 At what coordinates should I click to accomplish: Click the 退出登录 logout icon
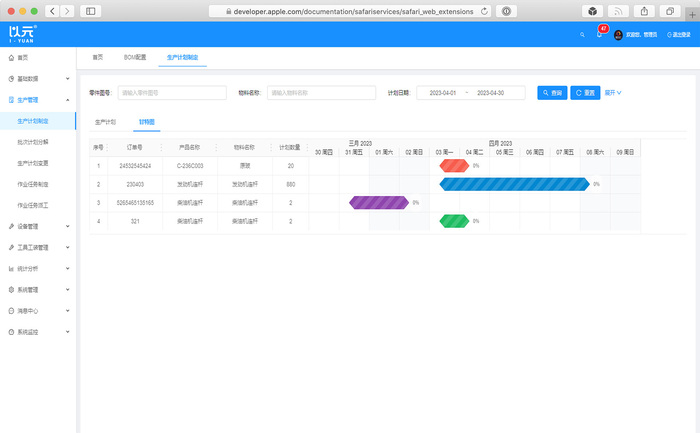(x=669, y=34)
